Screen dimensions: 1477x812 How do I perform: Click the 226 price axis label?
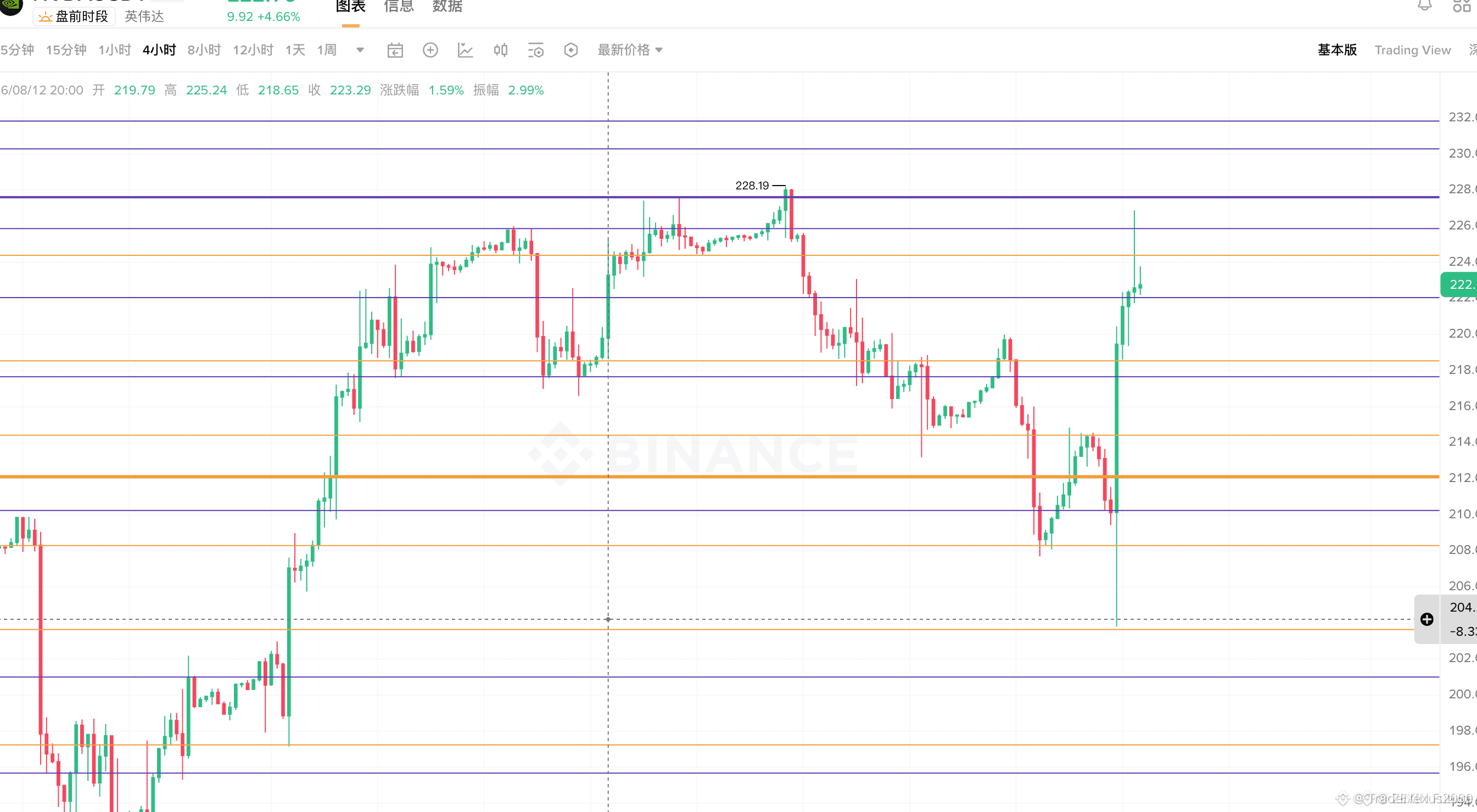click(x=1463, y=225)
